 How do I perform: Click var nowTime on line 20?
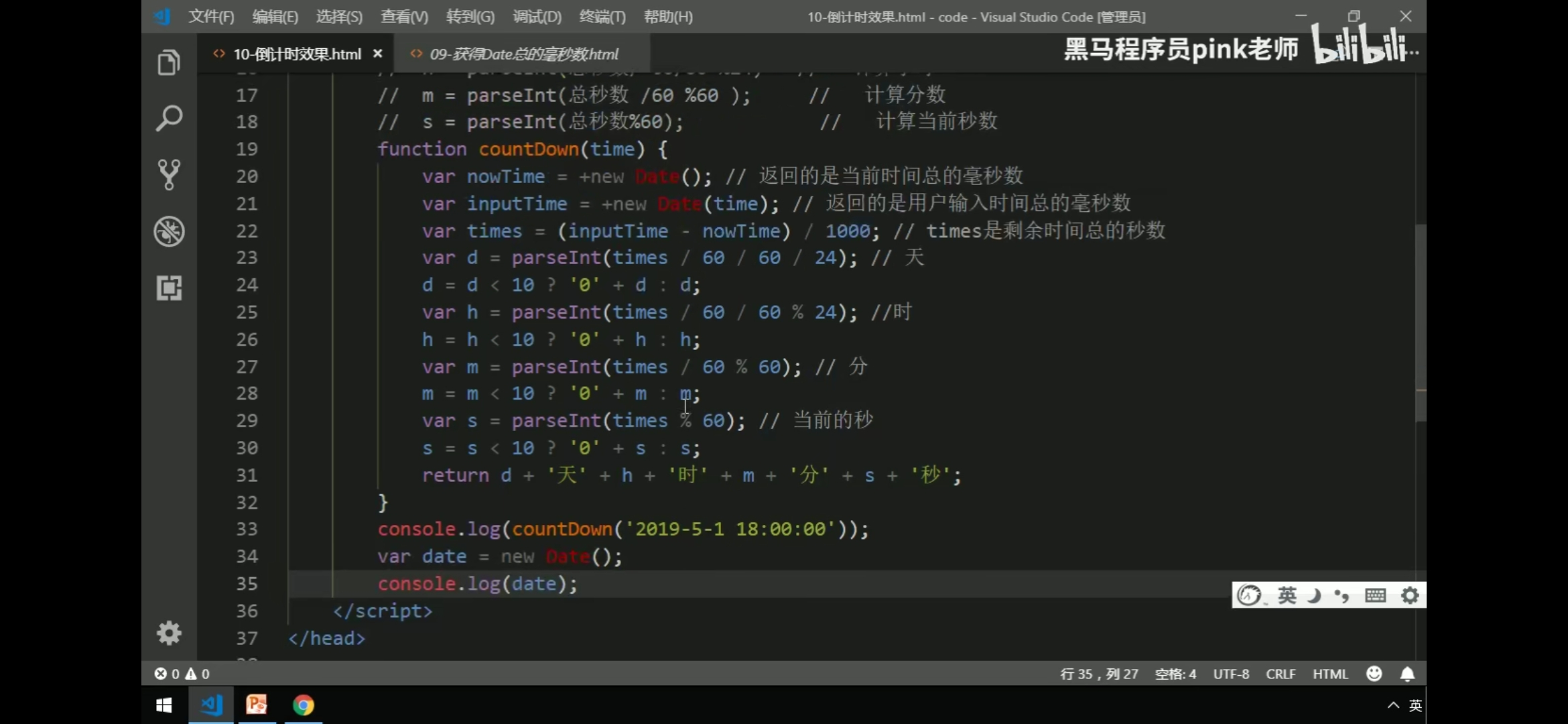[483, 176]
